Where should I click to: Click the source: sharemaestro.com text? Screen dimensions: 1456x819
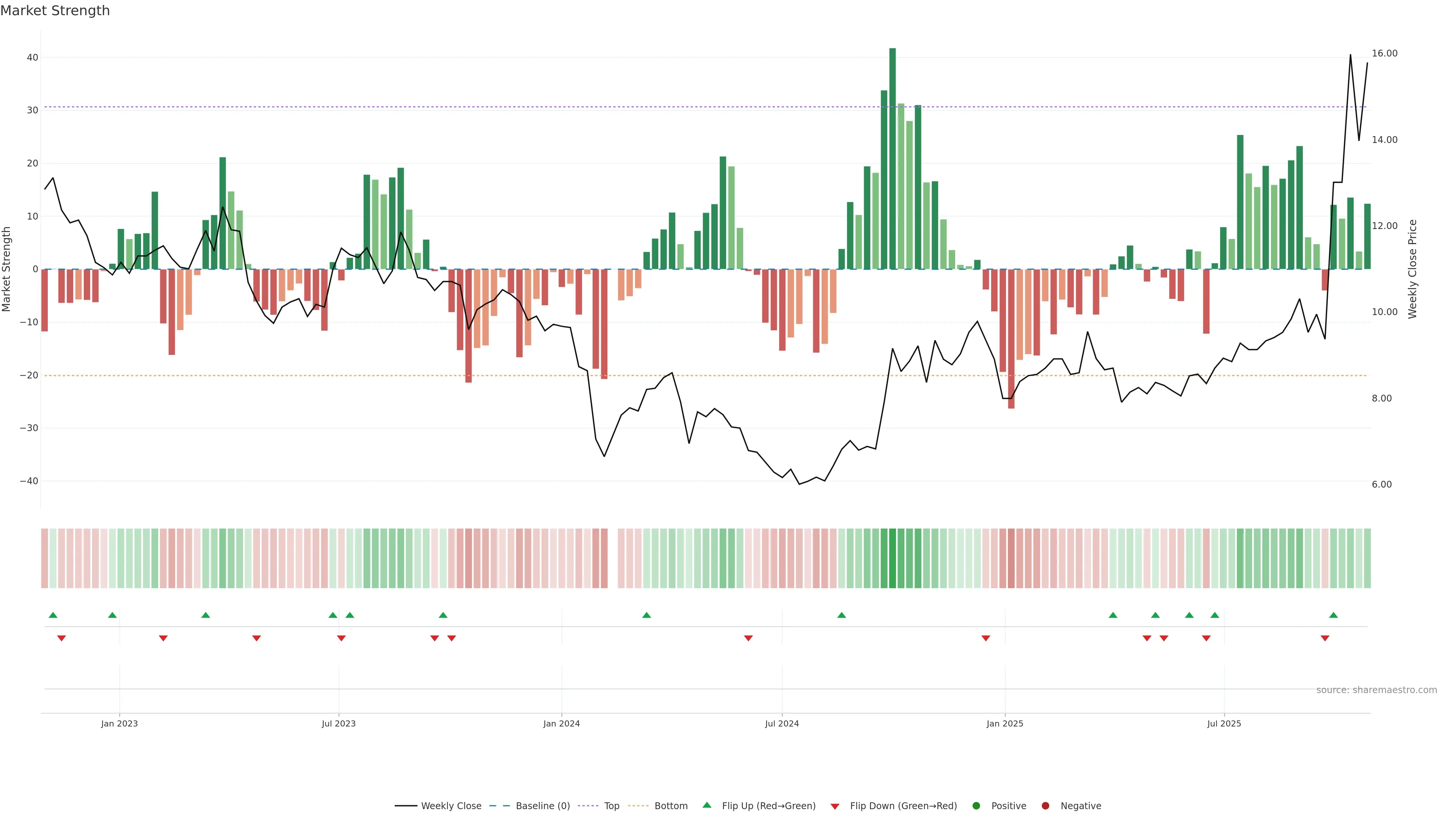click(1376, 690)
